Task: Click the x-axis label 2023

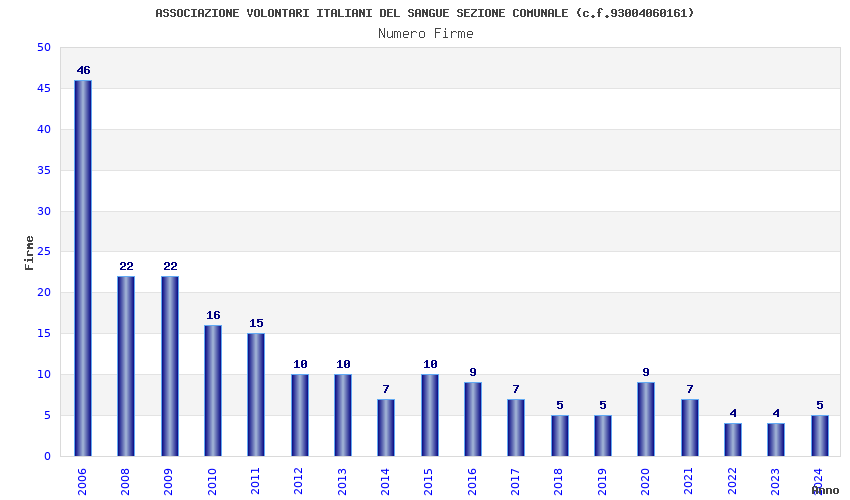Action: coord(775,482)
